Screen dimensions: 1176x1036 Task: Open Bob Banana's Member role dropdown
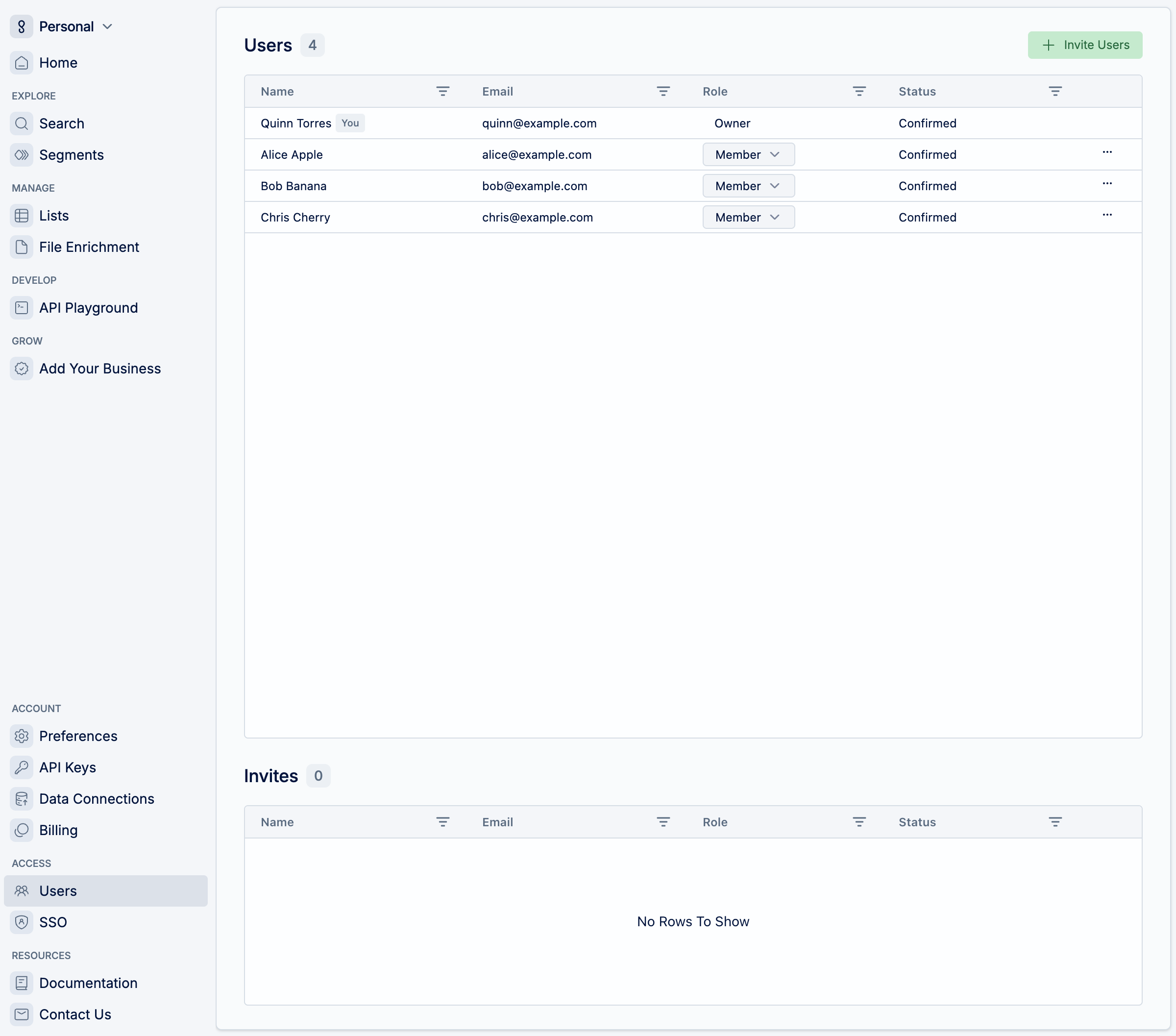coord(748,186)
